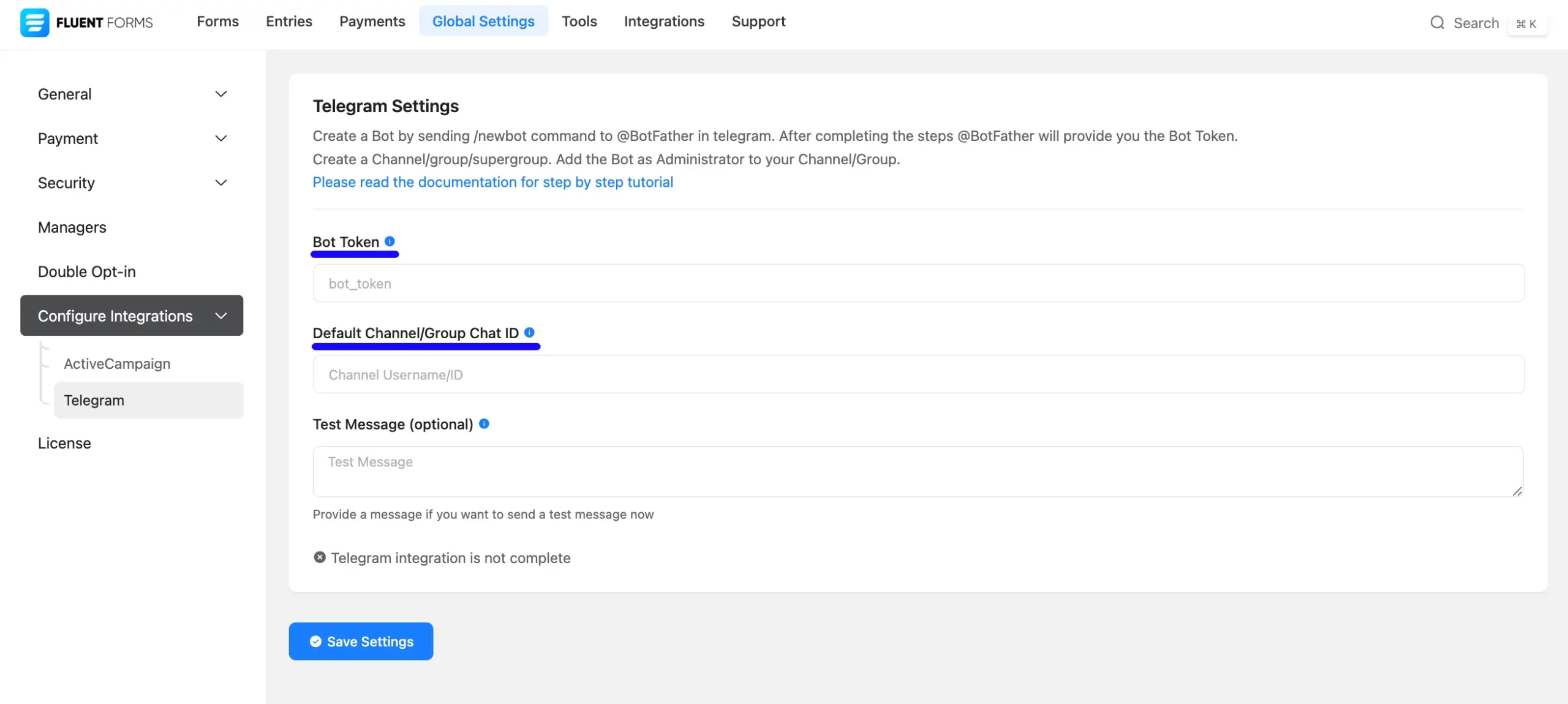Click the Telegram Settings heading
This screenshot has width=1568, height=704.
click(386, 106)
